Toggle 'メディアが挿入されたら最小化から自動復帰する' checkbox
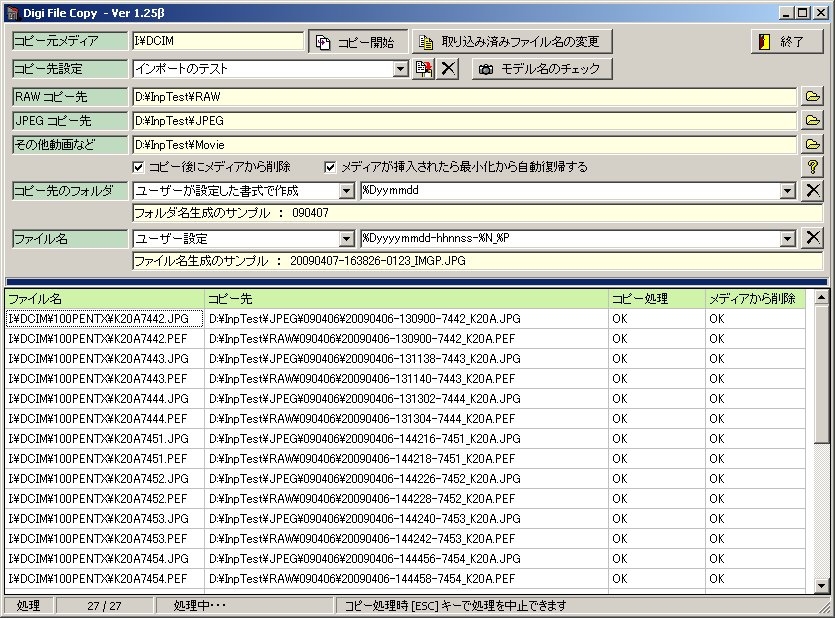Screen dimensions: 835x618 click(x=331, y=167)
